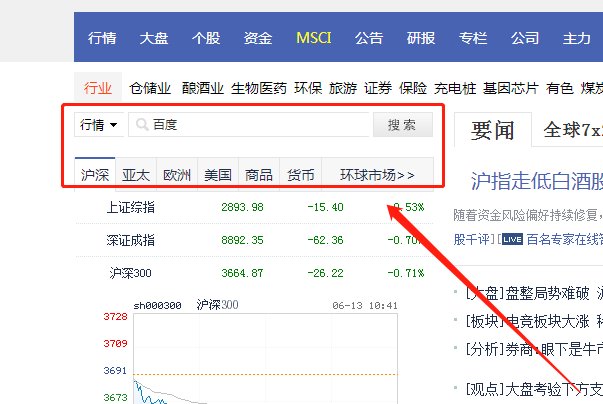The width and height of the screenshot is (603, 404).
Task: Open the 仓储业 industry link
Action: pyautogui.click(x=150, y=88)
